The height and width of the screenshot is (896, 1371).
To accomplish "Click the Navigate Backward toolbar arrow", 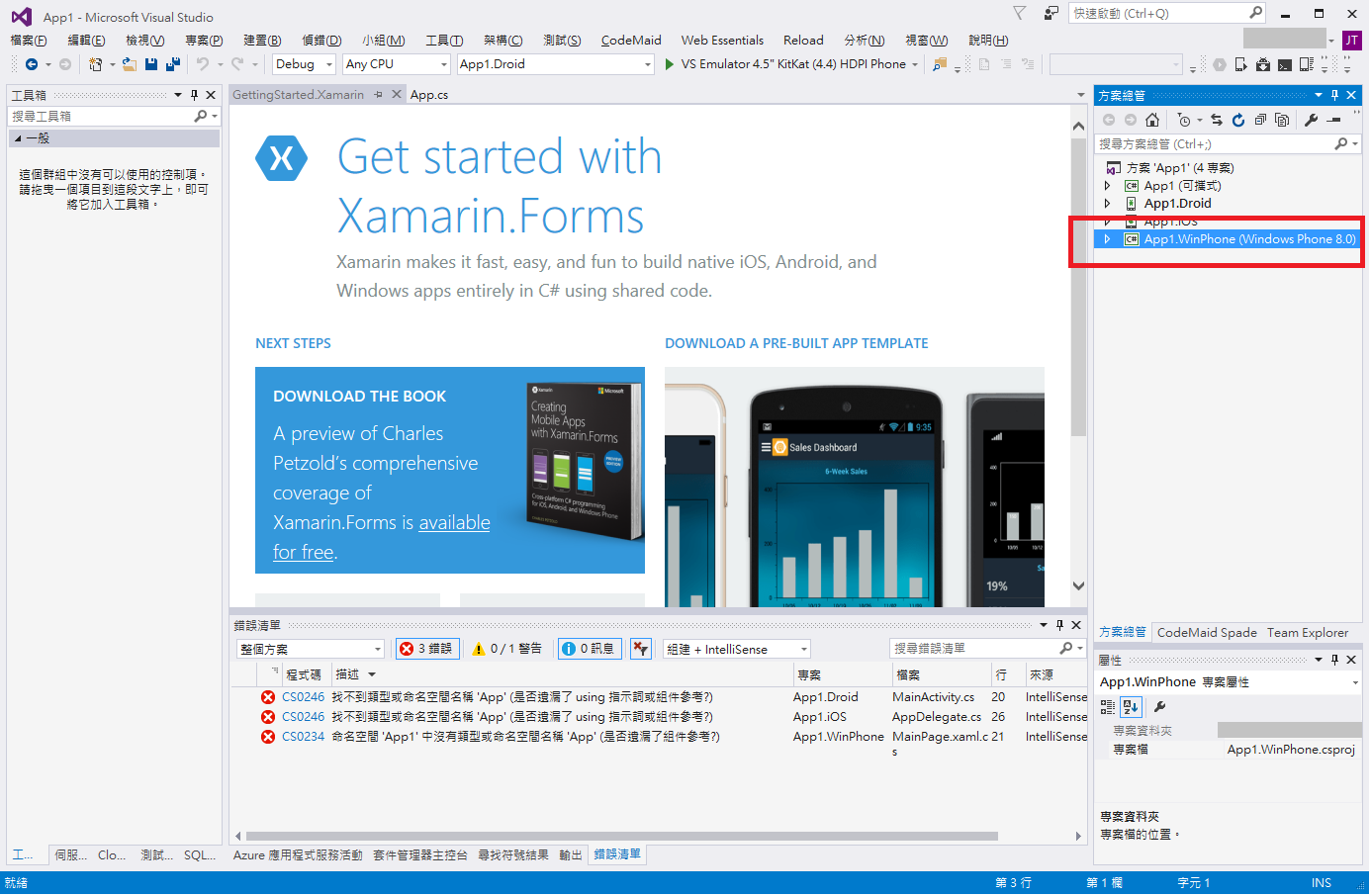I will click(32, 64).
